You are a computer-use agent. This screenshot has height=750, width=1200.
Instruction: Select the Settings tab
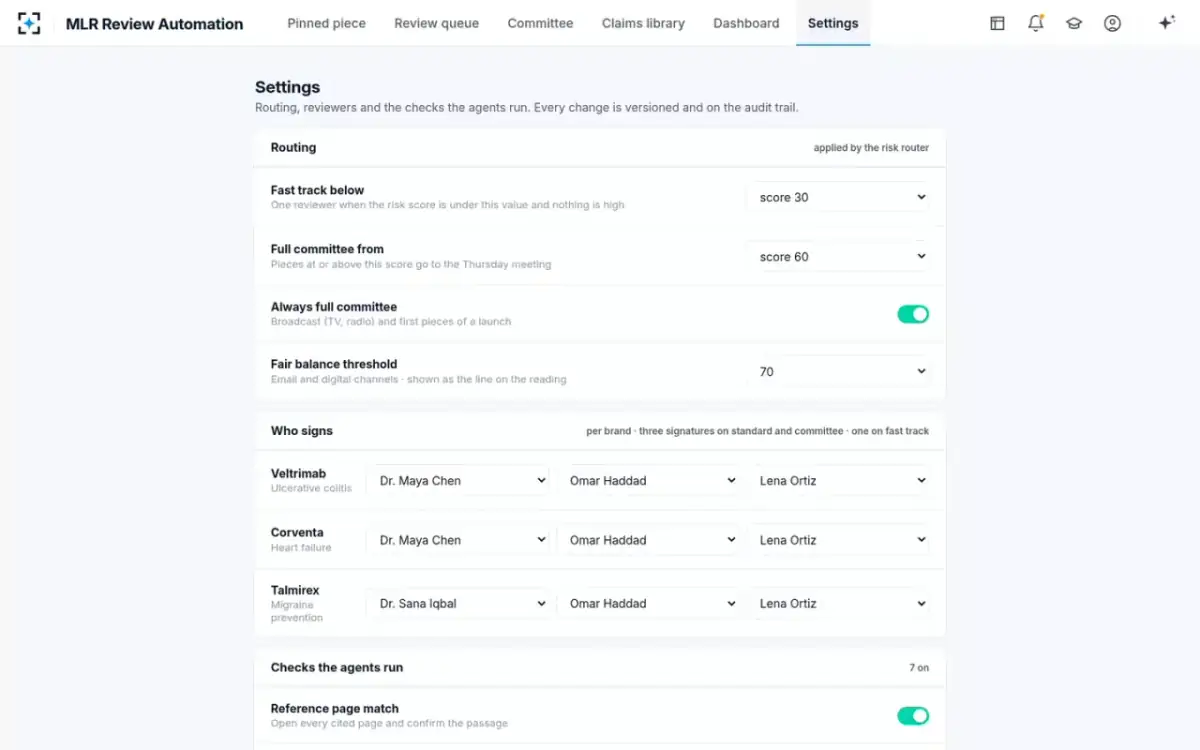click(833, 23)
